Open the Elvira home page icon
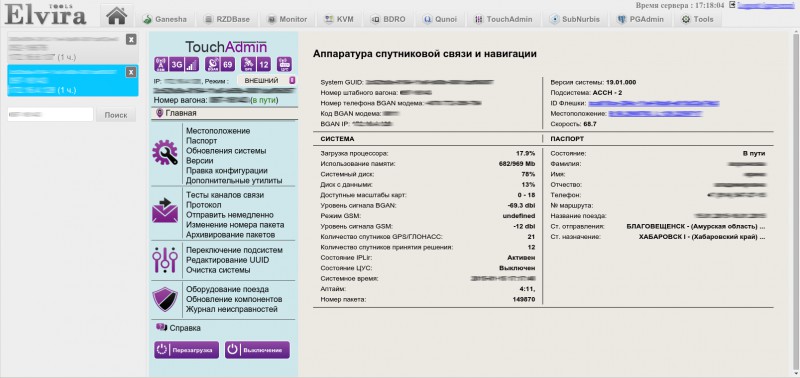This screenshot has width=800, height=378. 116,15
